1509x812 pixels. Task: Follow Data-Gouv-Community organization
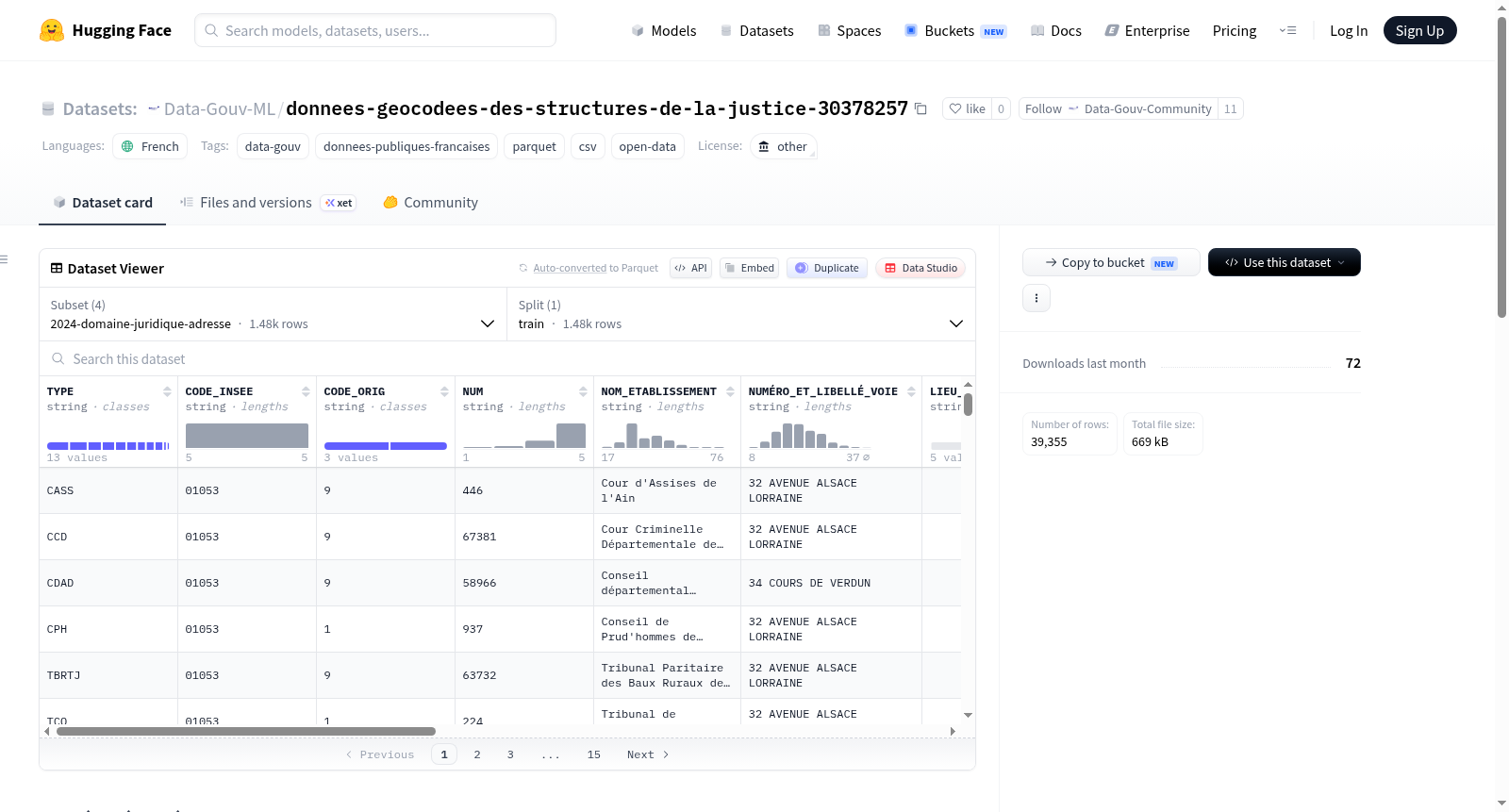[1119, 108]
